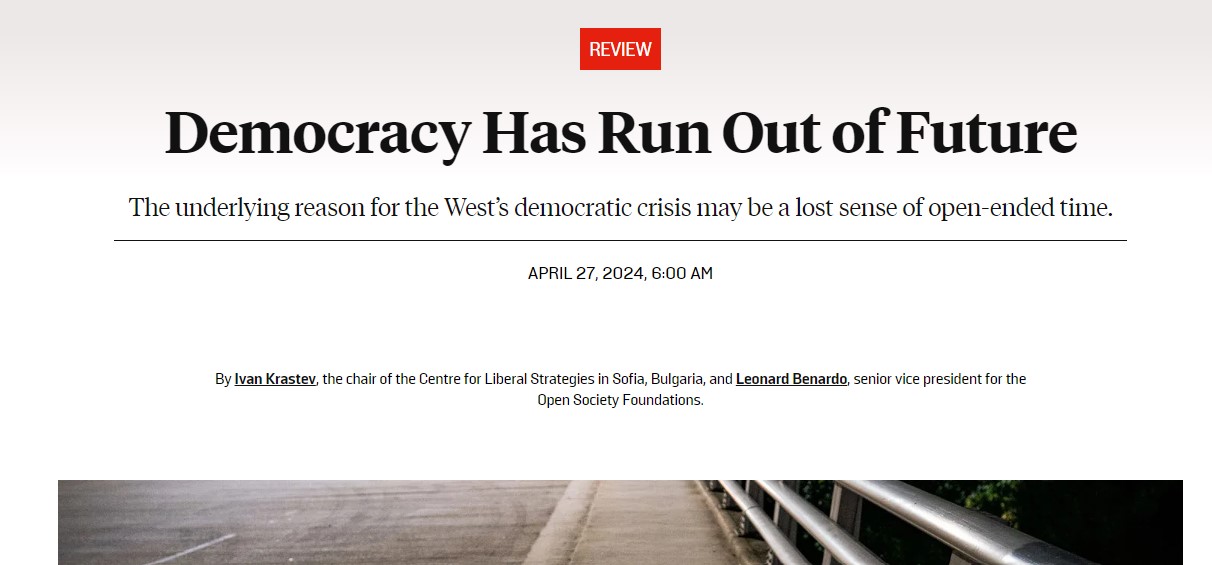Click the word "By" starting the byline
Screen dimensions: 1212x565
223,379
